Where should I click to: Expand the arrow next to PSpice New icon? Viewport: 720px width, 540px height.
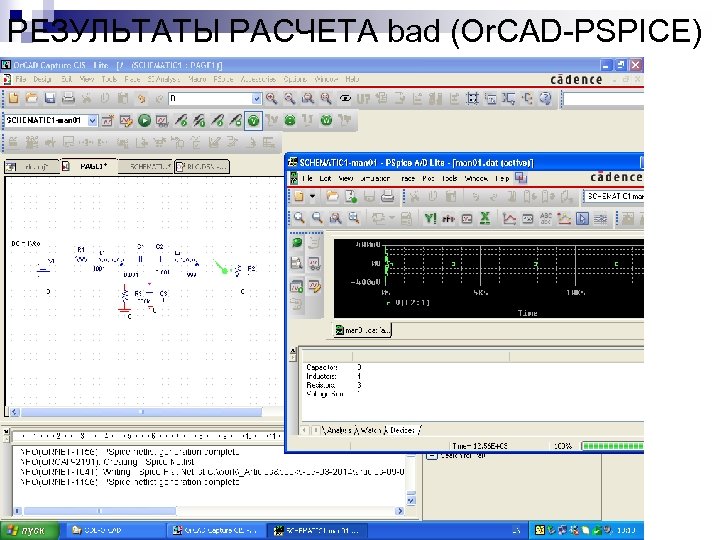(312, 197)
